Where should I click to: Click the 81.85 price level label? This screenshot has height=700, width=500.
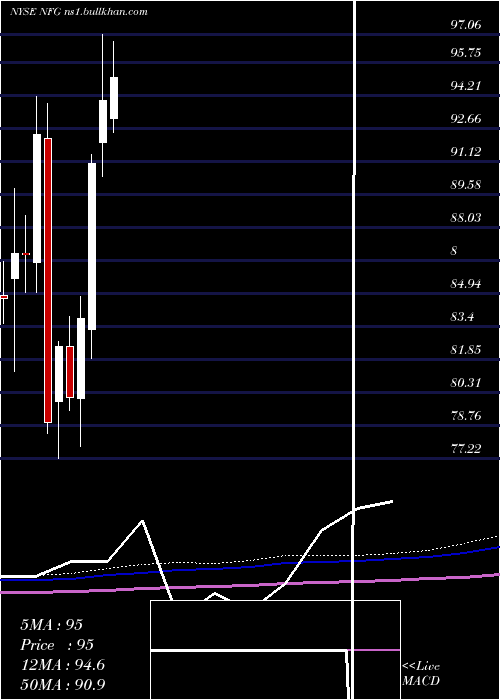(466, 350)
